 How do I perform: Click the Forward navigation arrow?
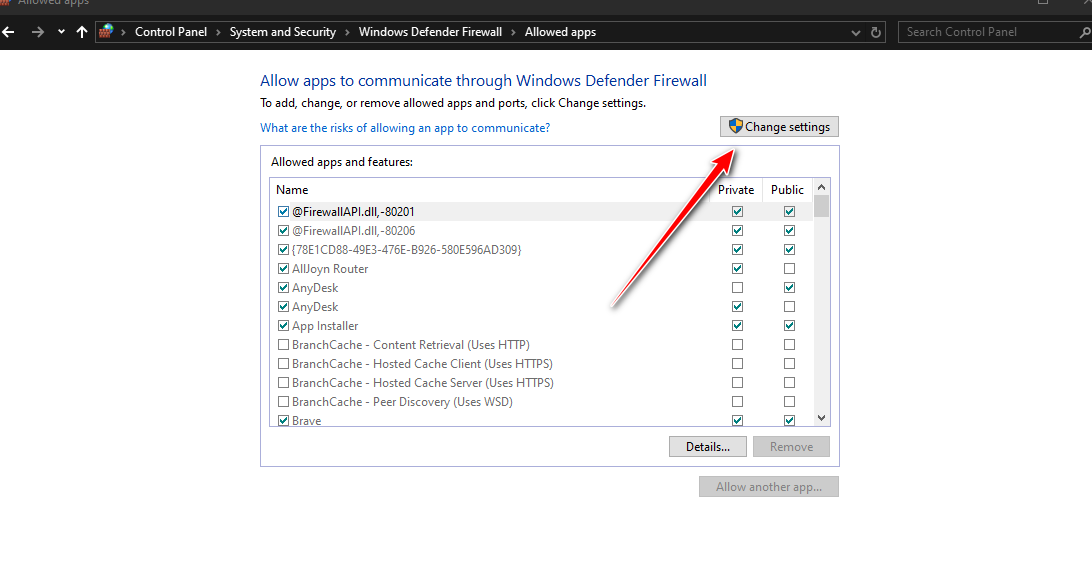pos(37,32)
